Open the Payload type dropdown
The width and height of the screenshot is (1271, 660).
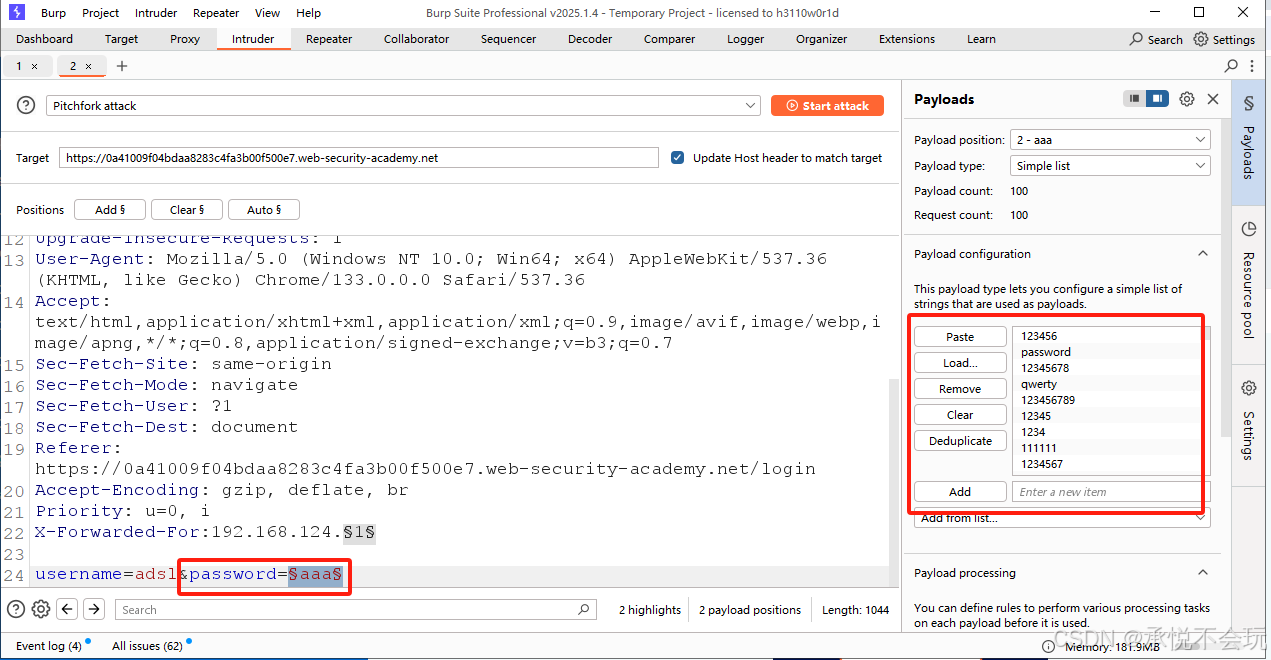(1110, 166)
